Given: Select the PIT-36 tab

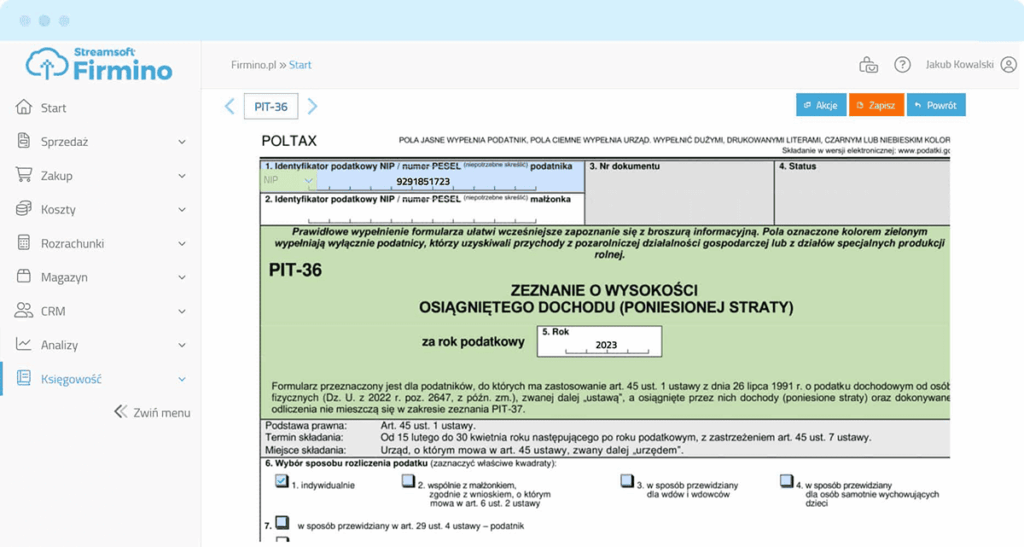Looking at the screenshot, I should tap(271, 106).
